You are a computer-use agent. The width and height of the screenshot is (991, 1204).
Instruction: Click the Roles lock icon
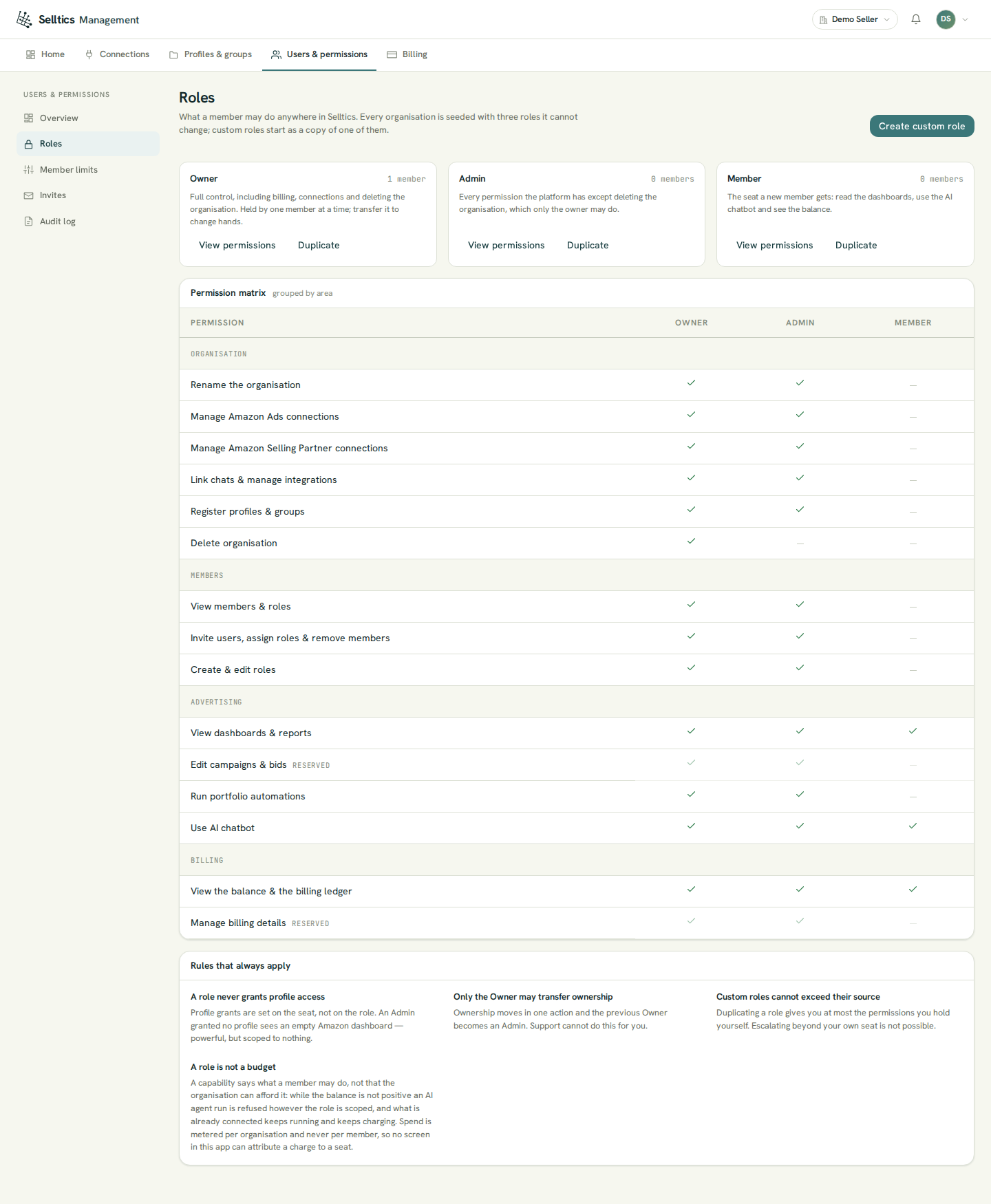28,144
